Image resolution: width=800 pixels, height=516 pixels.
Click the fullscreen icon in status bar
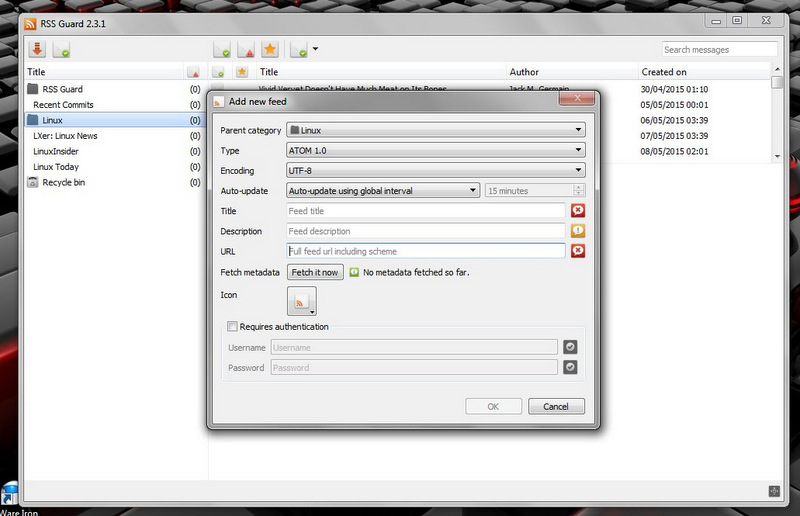point(774,492)
